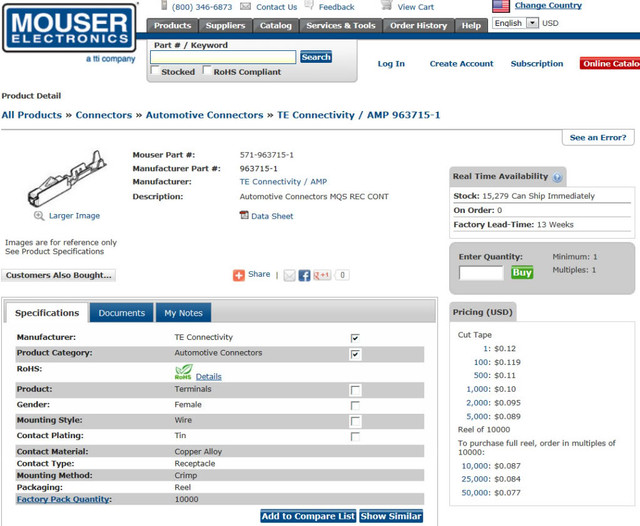This screenshot has height=526, width=640.
Task: Click Add to Compare List button
Action: click(308, 516)
